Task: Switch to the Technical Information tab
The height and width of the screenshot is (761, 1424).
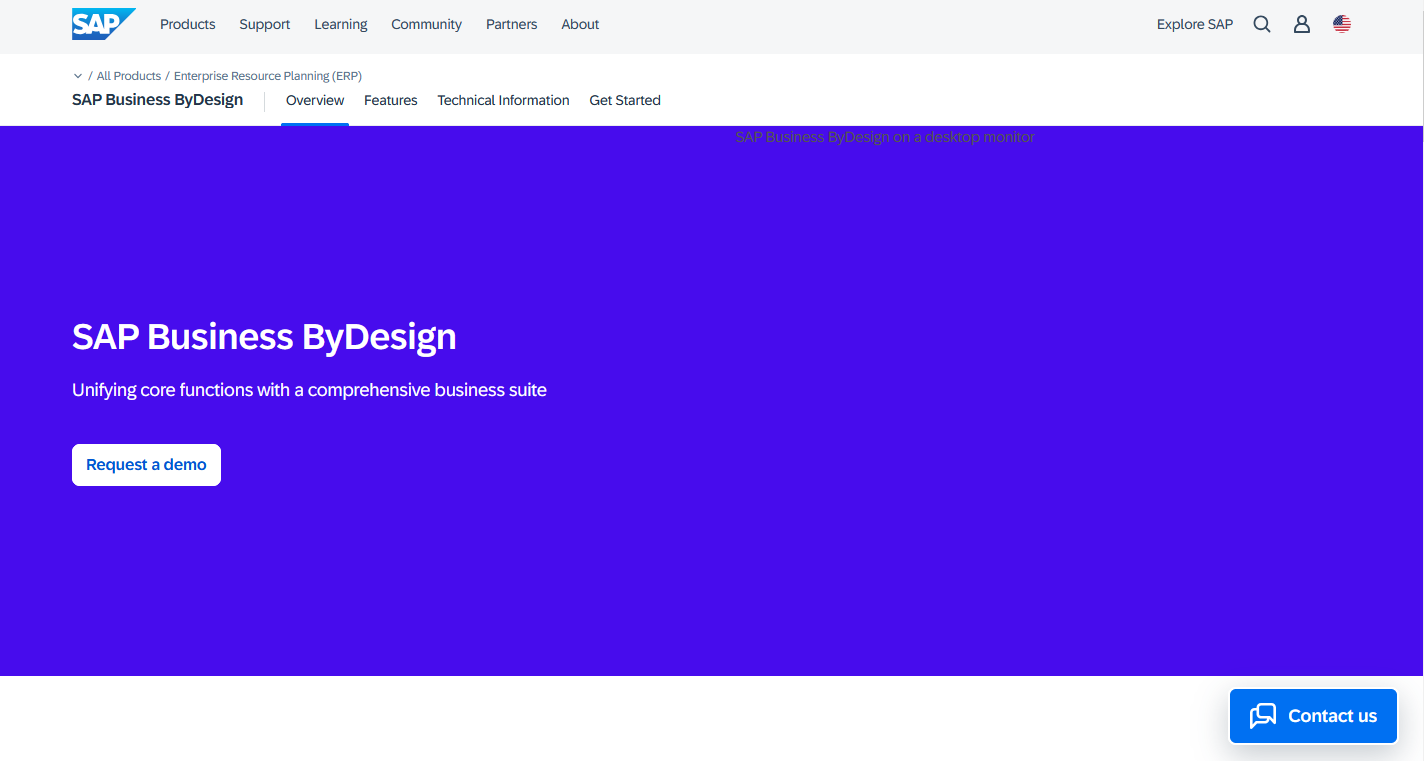Action: coord(503,100)
